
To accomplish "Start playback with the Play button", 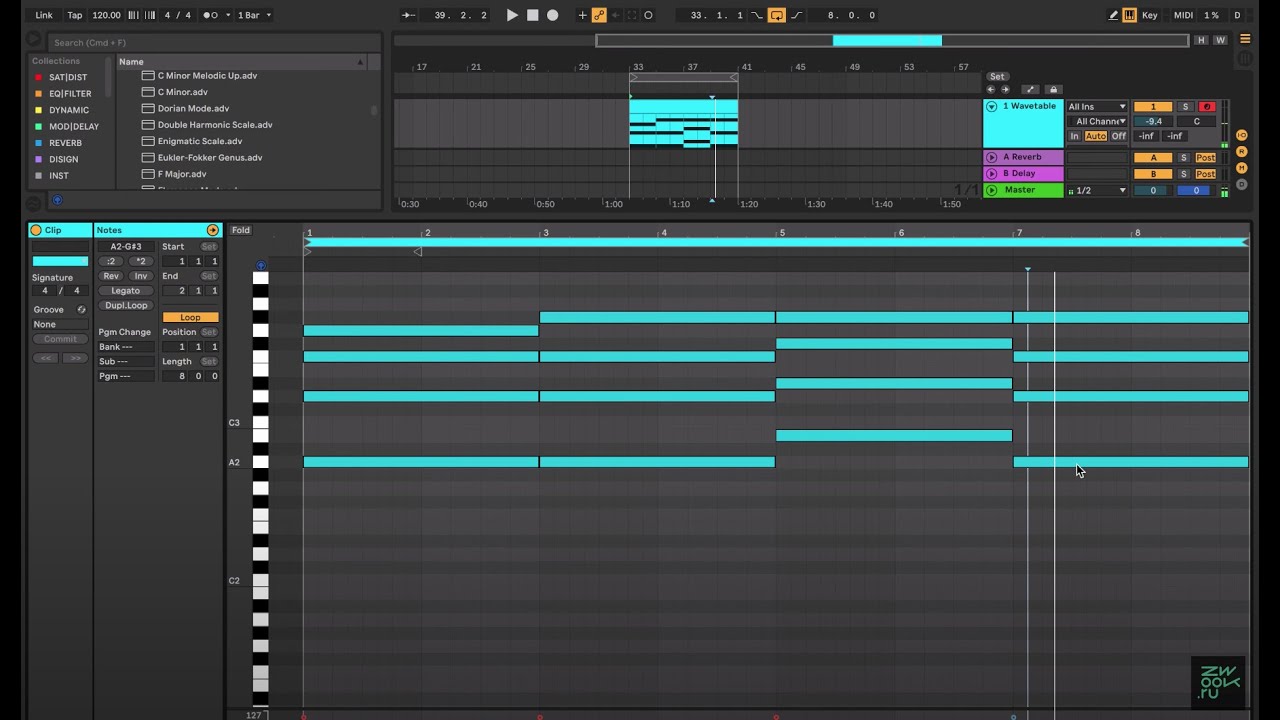I will pyautogui.click(x=512, y=15).
